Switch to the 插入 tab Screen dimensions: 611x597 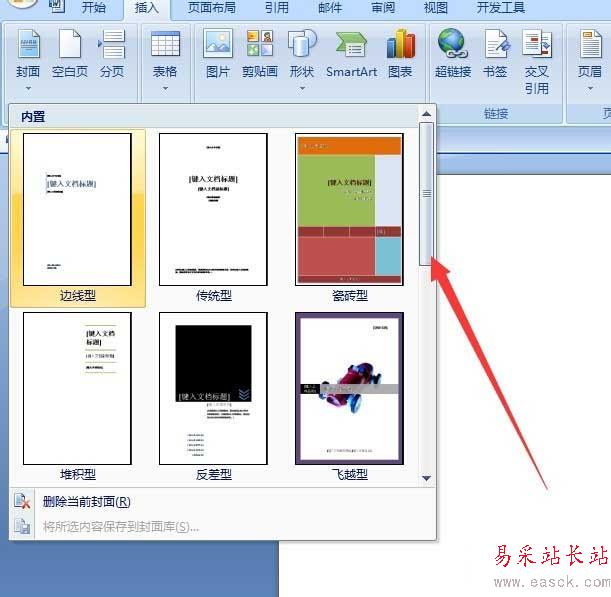coord(147,8)
